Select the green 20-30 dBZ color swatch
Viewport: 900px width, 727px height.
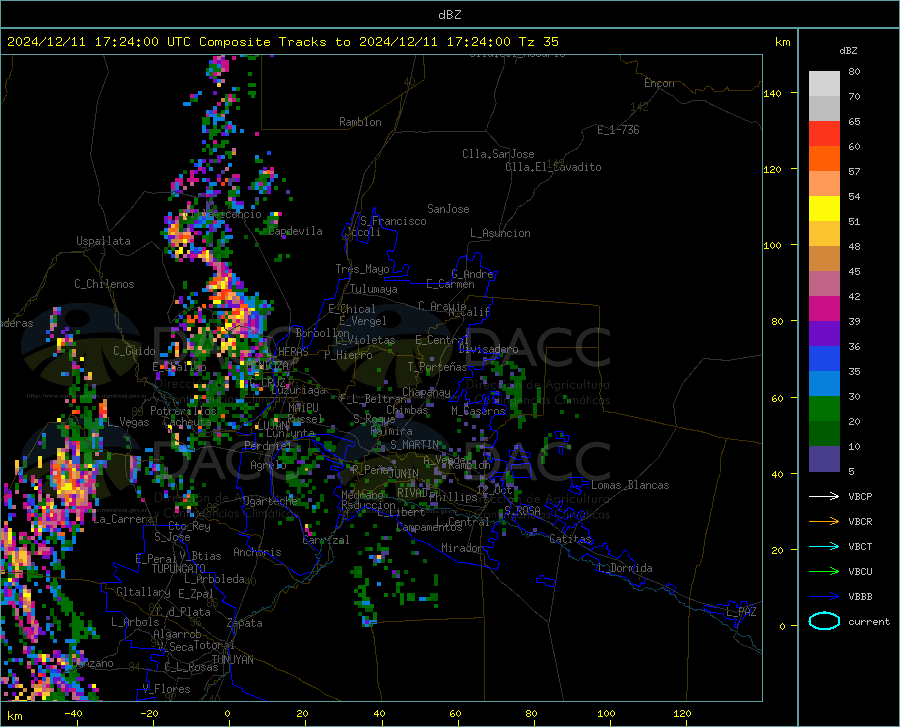(x=824, y=409)
